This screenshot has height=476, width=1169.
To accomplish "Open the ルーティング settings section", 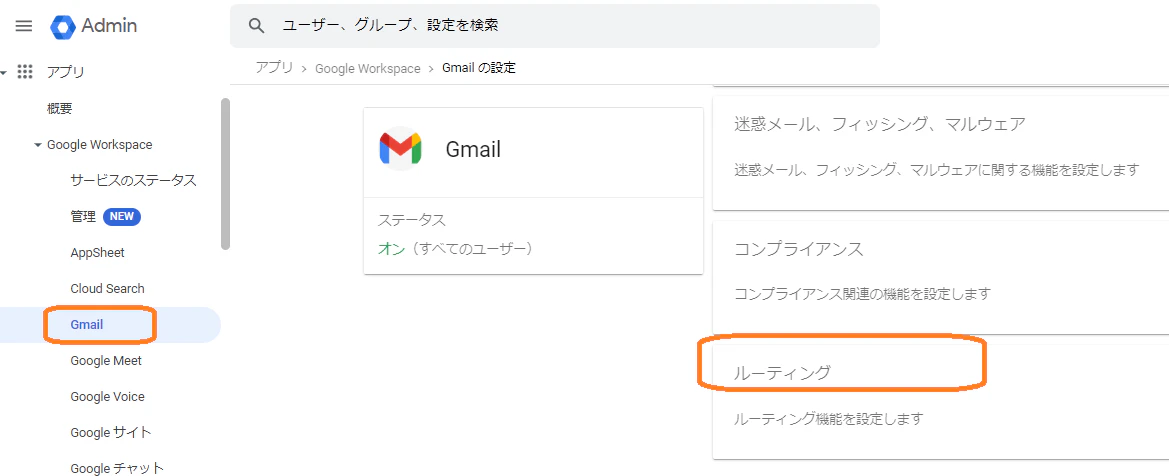I will [x=941, y=396].
